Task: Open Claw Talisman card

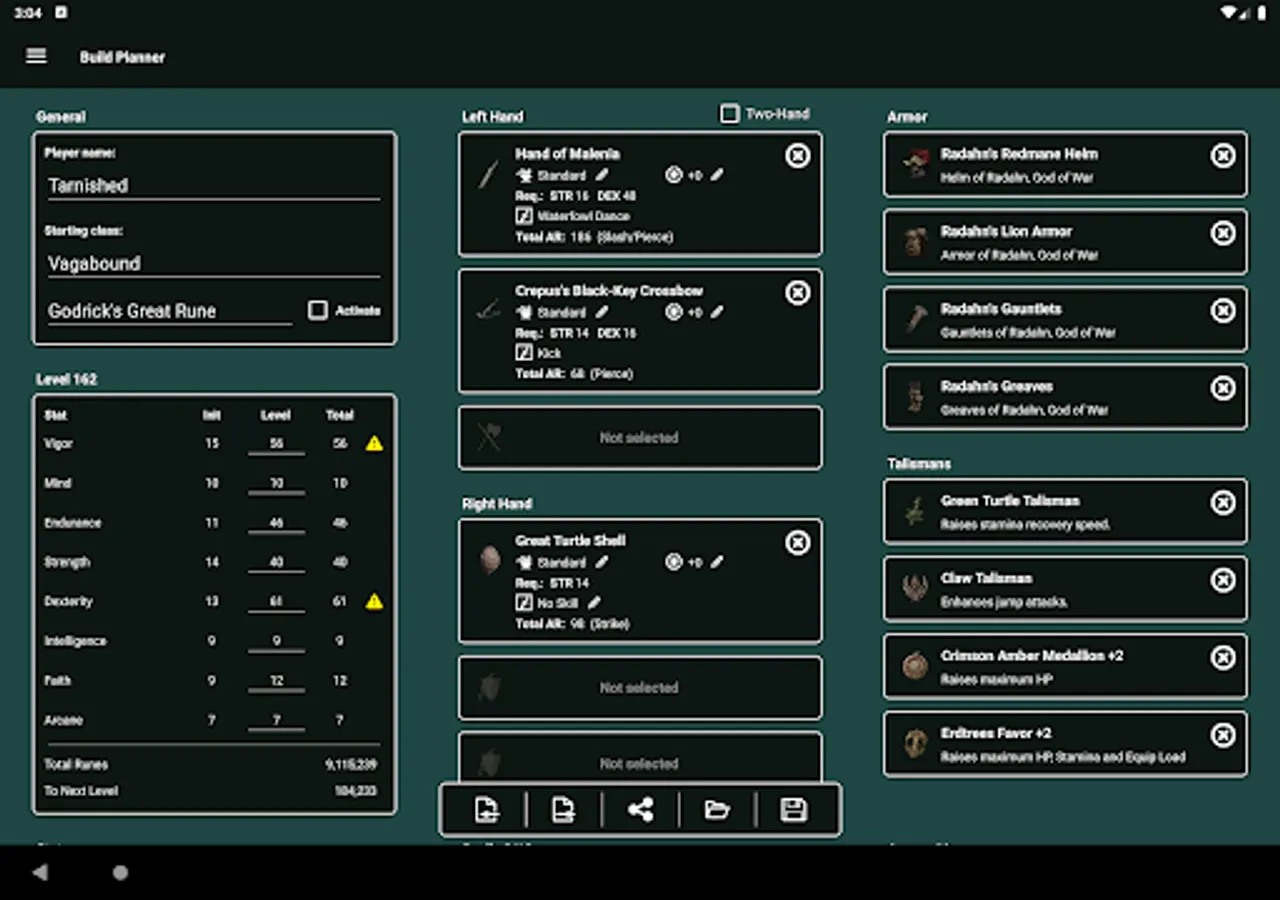Action: pyautogui.click(x=1065, y=589)
